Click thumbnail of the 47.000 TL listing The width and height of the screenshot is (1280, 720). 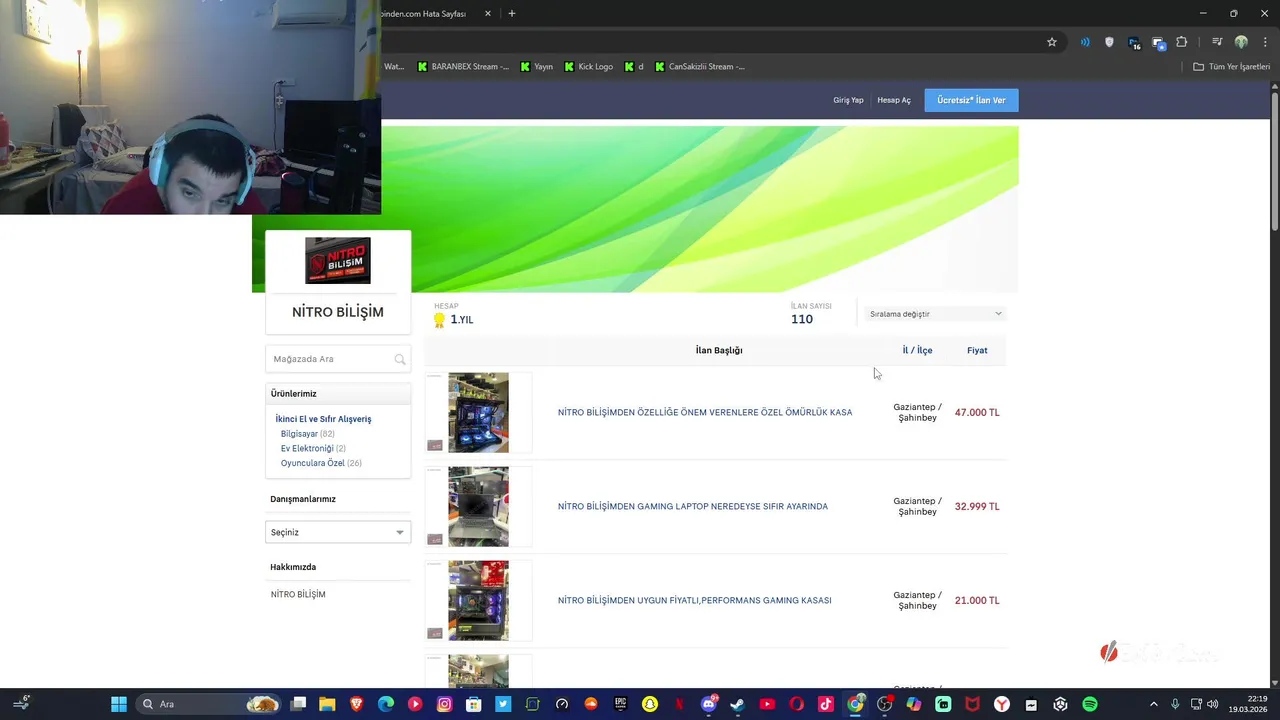coord(478,412)
